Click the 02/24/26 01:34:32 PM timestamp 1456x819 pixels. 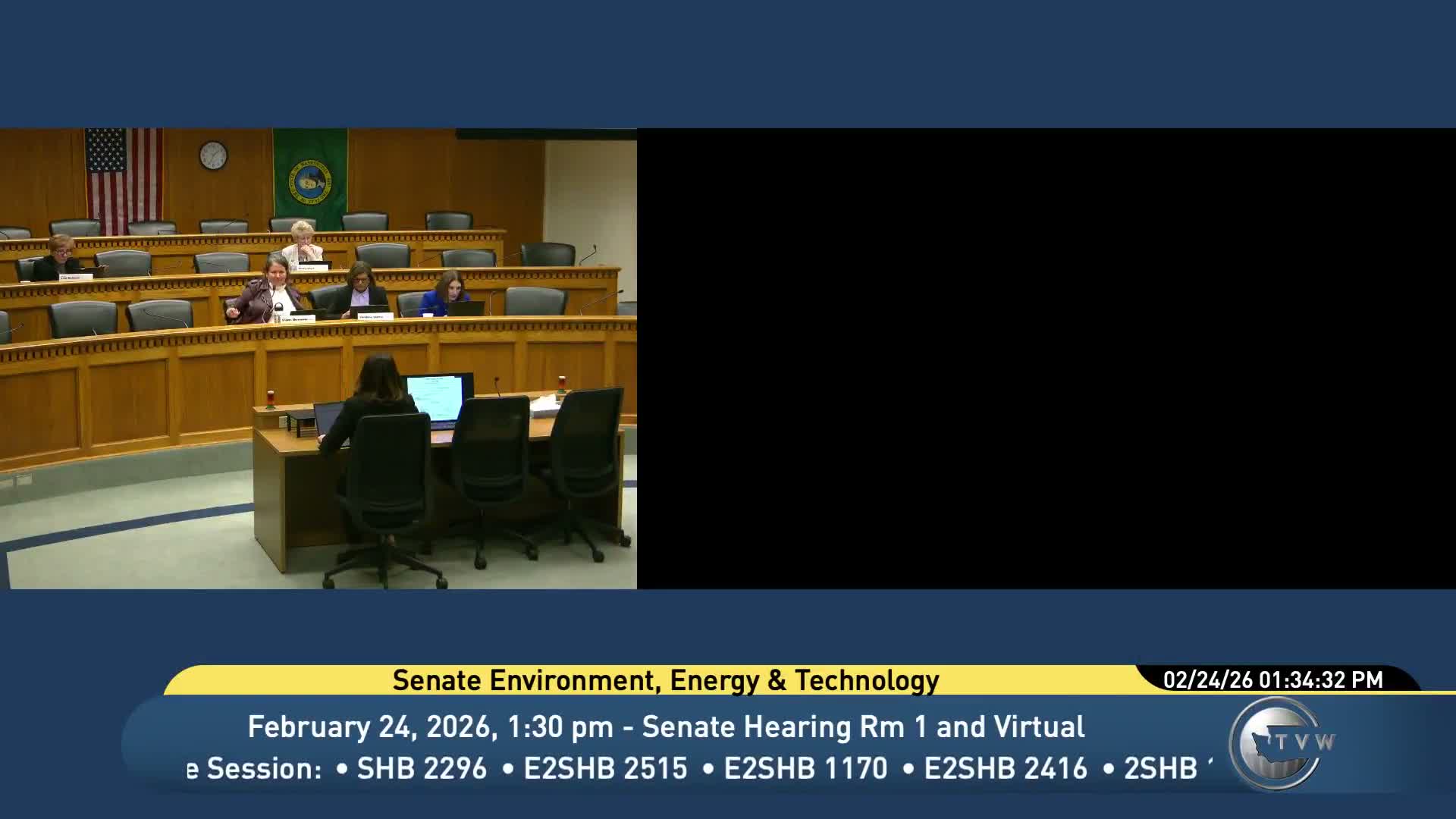point(1272,679)
